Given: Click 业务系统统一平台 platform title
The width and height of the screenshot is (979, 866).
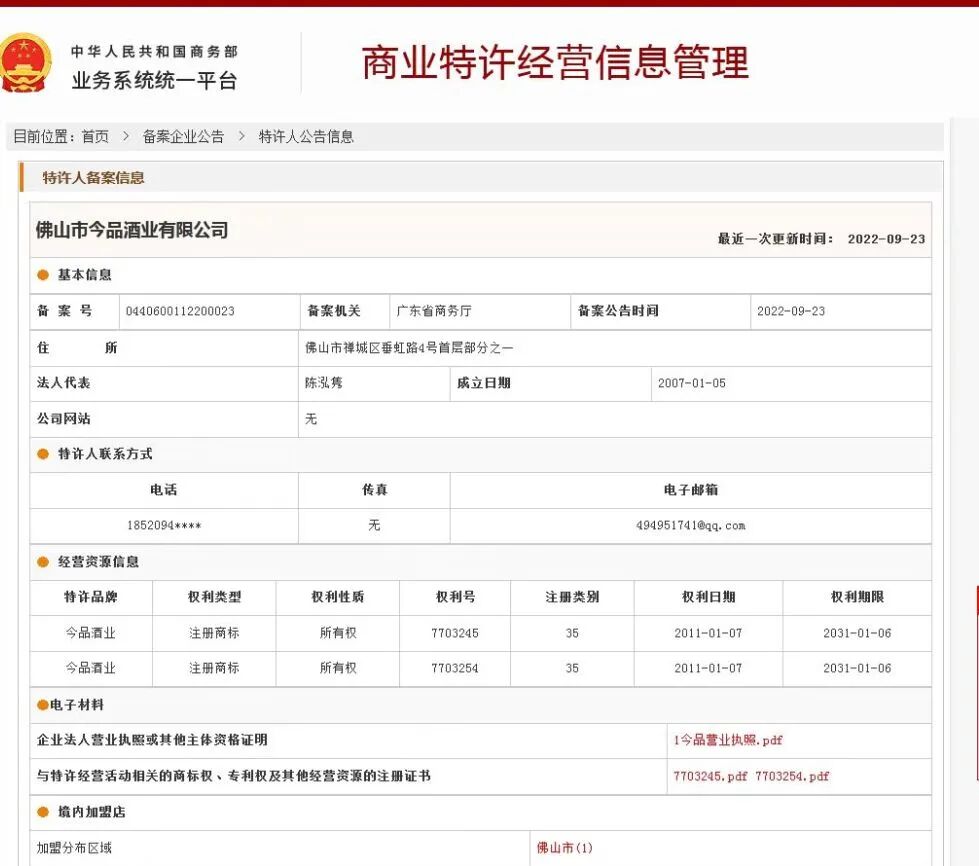Looking at the screenshot, I should [154, 81].
